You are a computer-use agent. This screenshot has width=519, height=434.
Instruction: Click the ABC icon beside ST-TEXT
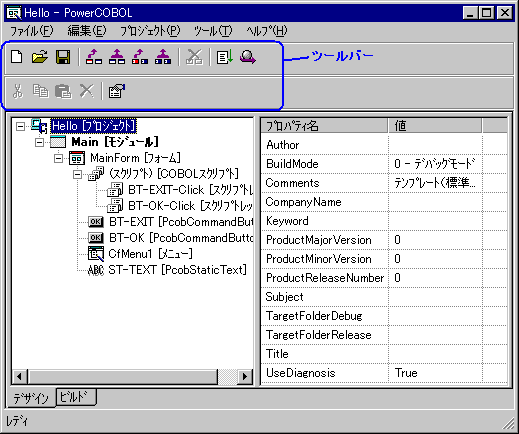point(96,270)
